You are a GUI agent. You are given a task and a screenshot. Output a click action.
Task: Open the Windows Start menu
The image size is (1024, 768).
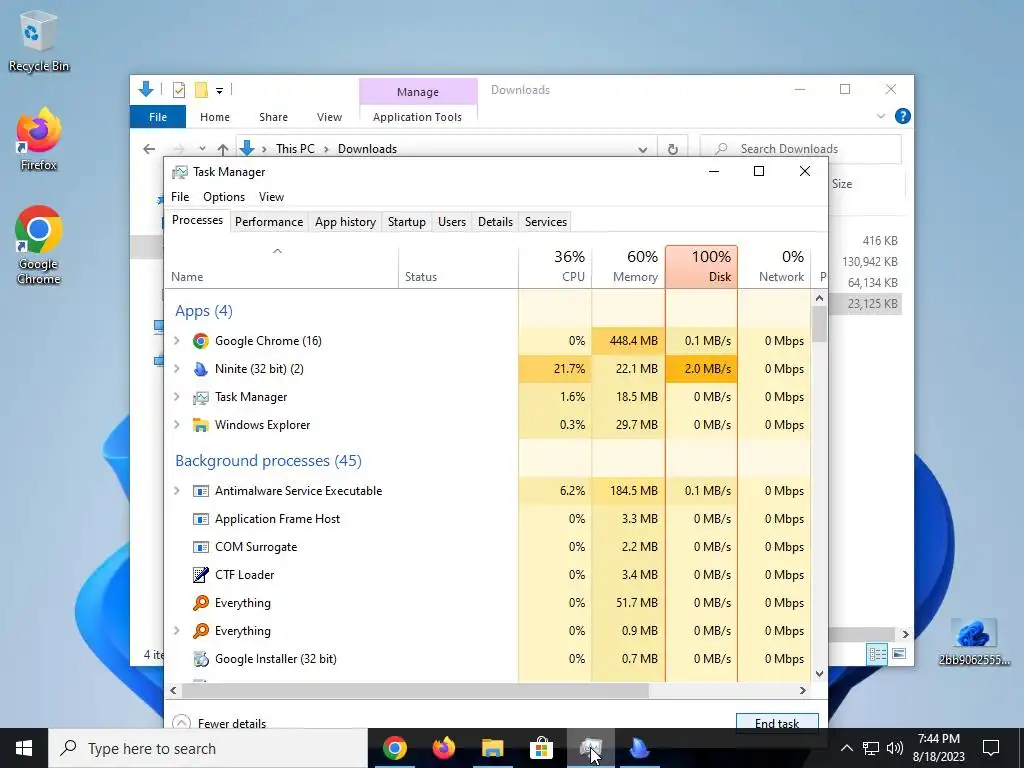point(24,748)
